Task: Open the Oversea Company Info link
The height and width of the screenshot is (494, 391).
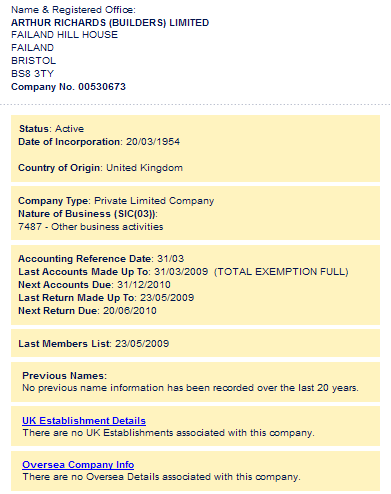Action: 78,465
